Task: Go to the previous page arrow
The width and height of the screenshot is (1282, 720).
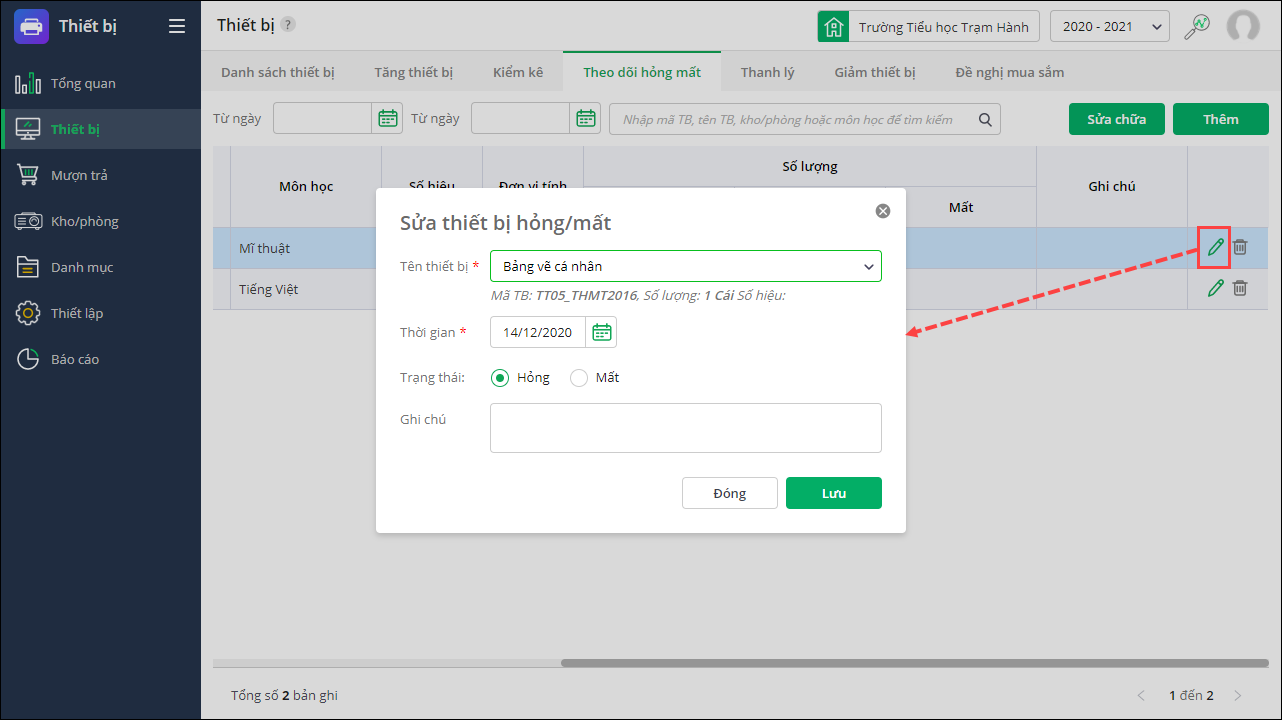Action: pos(1142,695)
